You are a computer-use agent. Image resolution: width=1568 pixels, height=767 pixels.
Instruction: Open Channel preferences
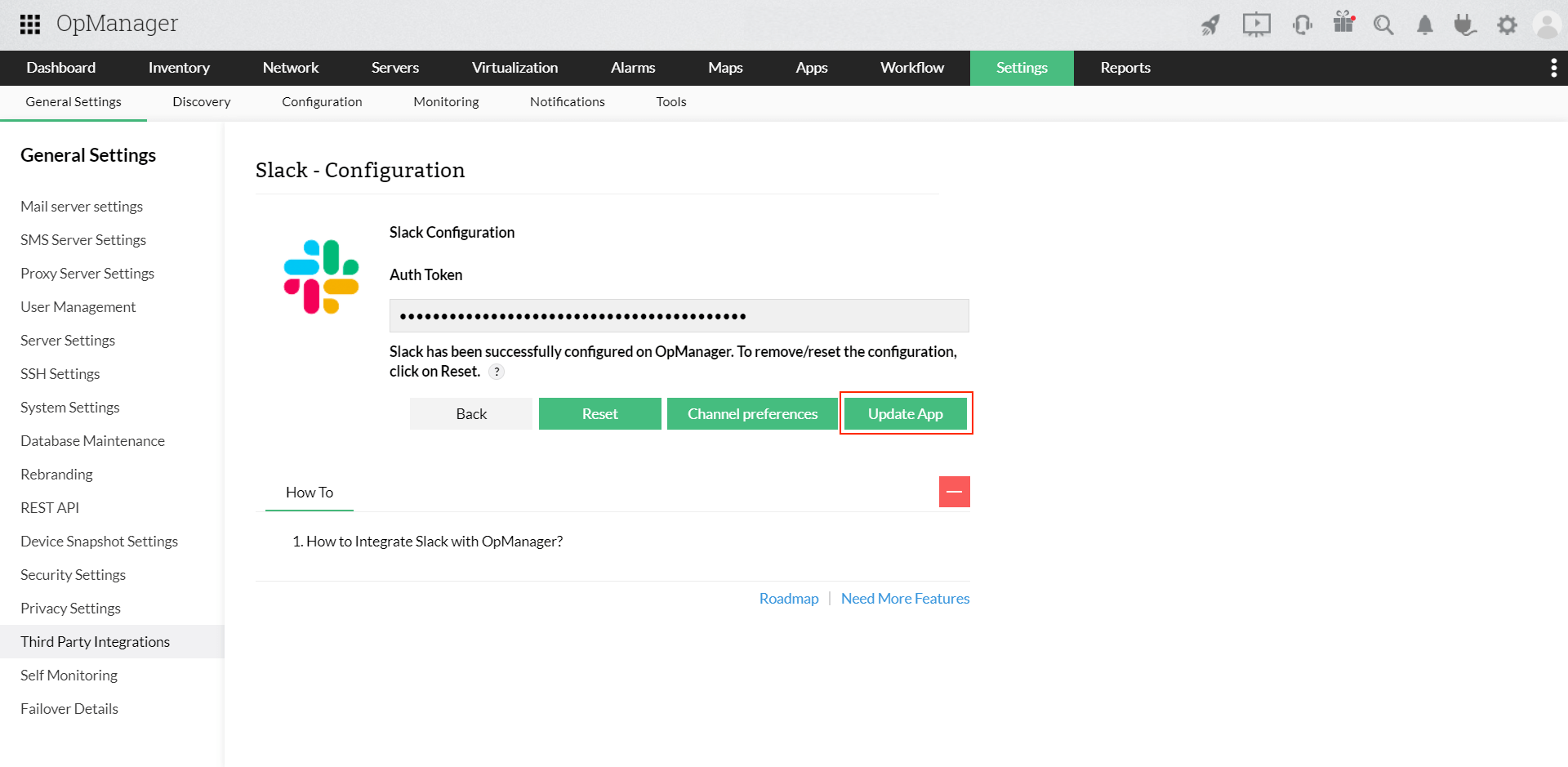[x=752, y=414]
